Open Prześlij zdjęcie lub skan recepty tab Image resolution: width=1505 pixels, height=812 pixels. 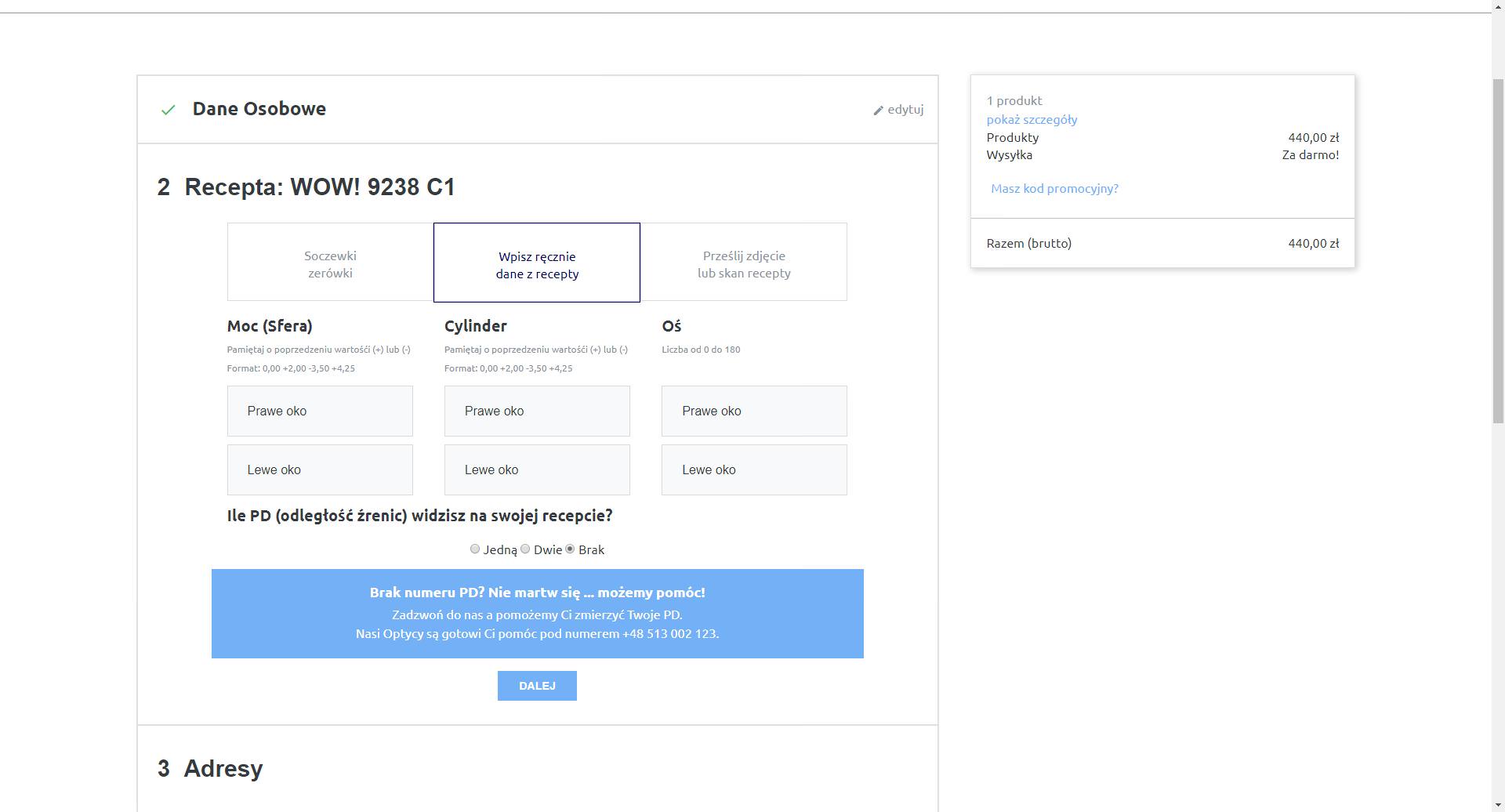tap(744, 263)
